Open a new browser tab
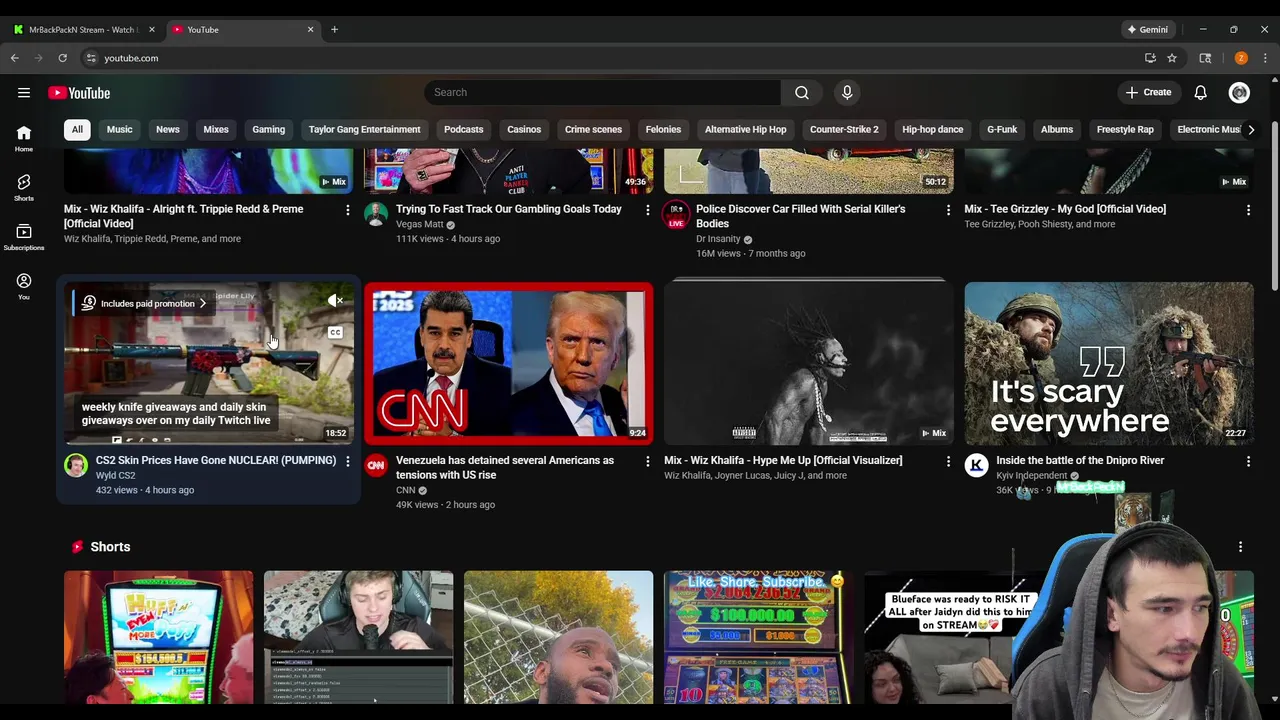The height and width of the screenshot is (720, 1280). [x=334, y=29]
